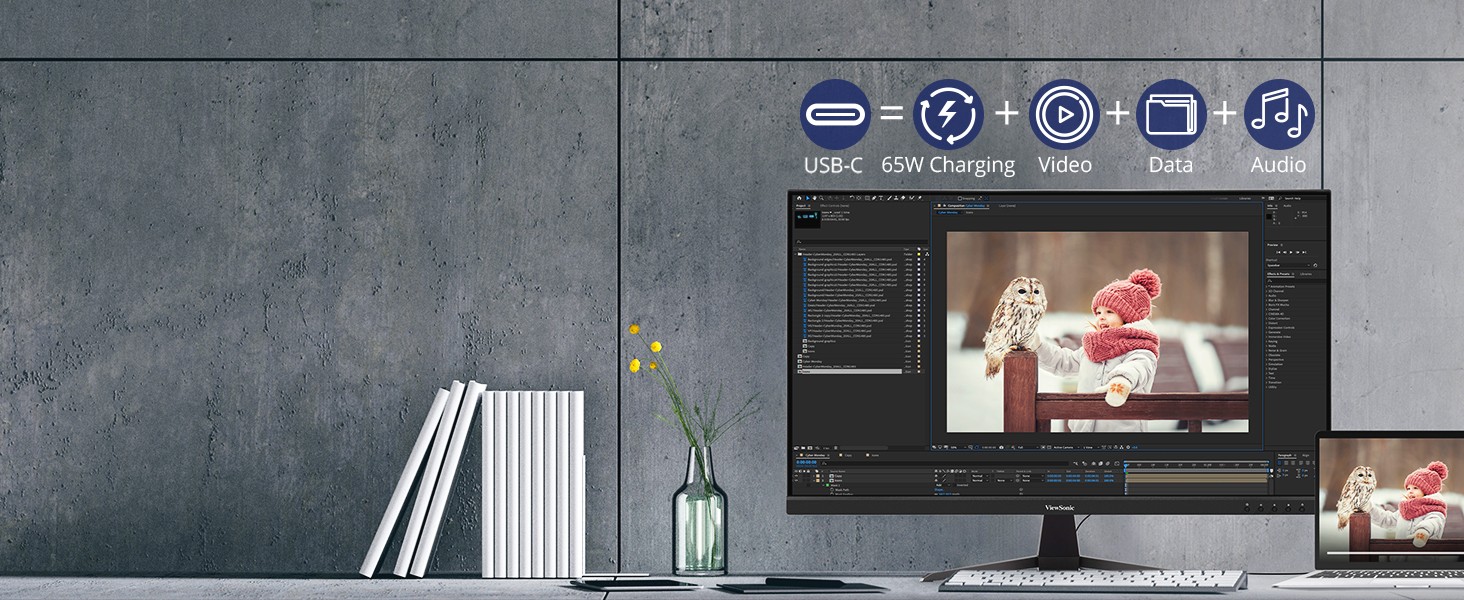This screenshot has height=600, width=1464.
Task: Click the Data folder icon
Action: pos(1171,114)
